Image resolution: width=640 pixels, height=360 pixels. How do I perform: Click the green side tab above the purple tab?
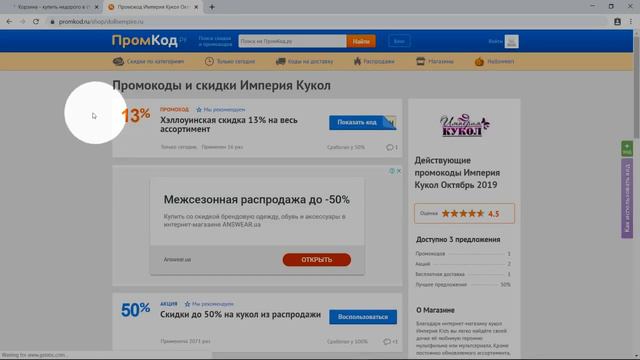627,149
